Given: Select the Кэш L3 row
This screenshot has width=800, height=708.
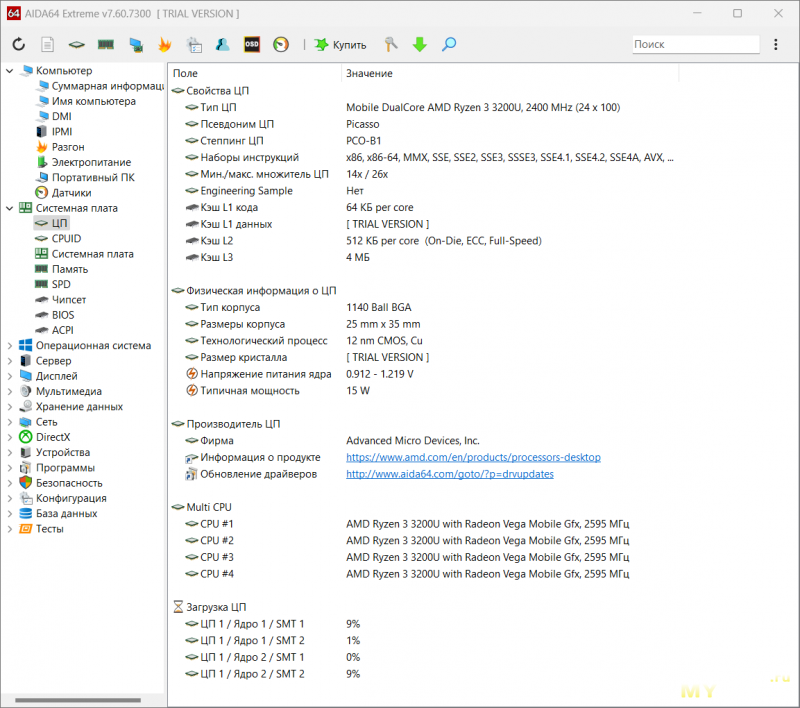Looking at the screenshot, I should [x=423, y=258].
